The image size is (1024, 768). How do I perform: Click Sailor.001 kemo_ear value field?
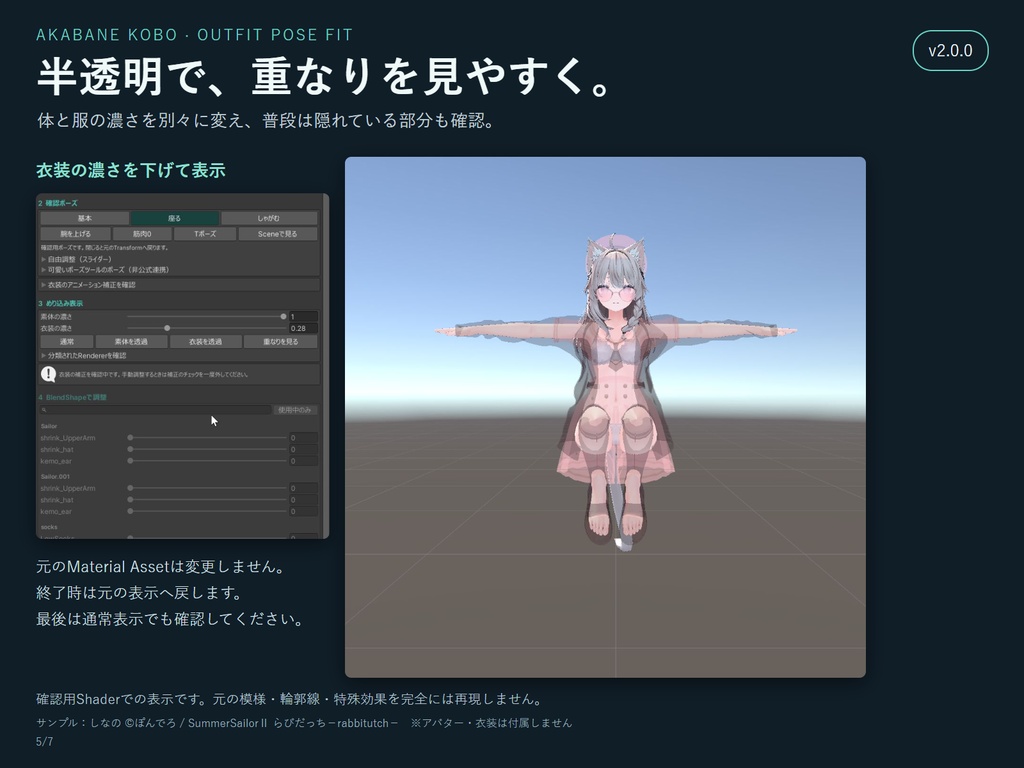coord(303,512)
